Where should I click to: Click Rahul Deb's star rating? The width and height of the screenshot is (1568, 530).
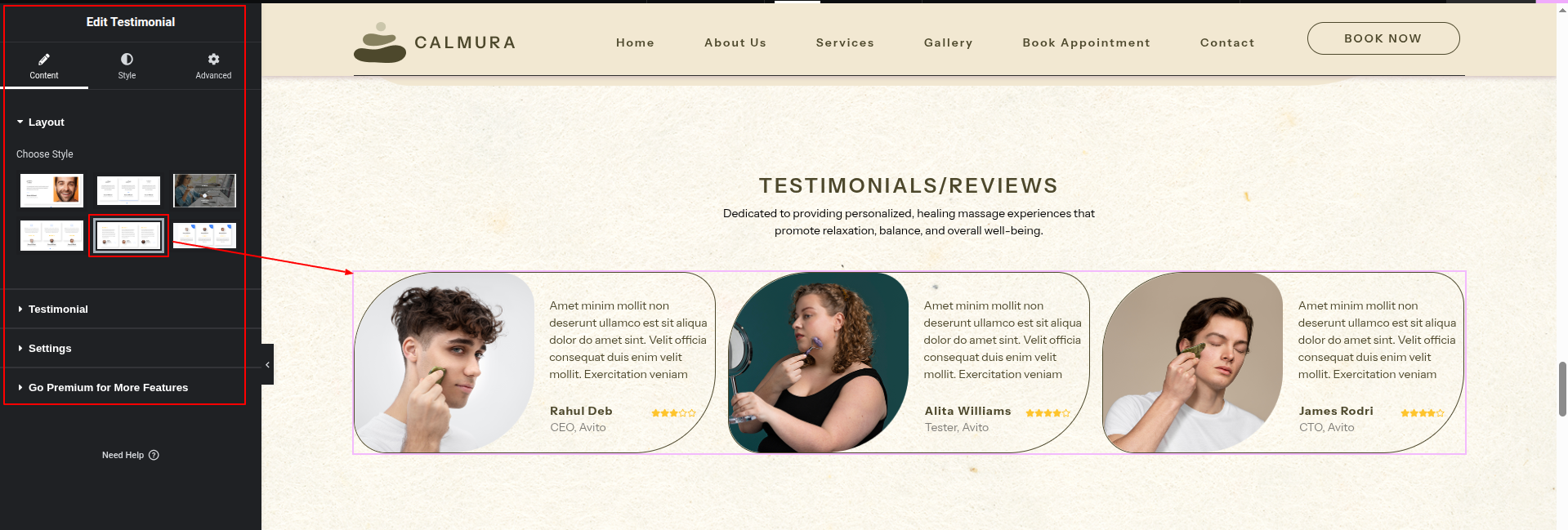pyautogui.click(x=673, y=413)
